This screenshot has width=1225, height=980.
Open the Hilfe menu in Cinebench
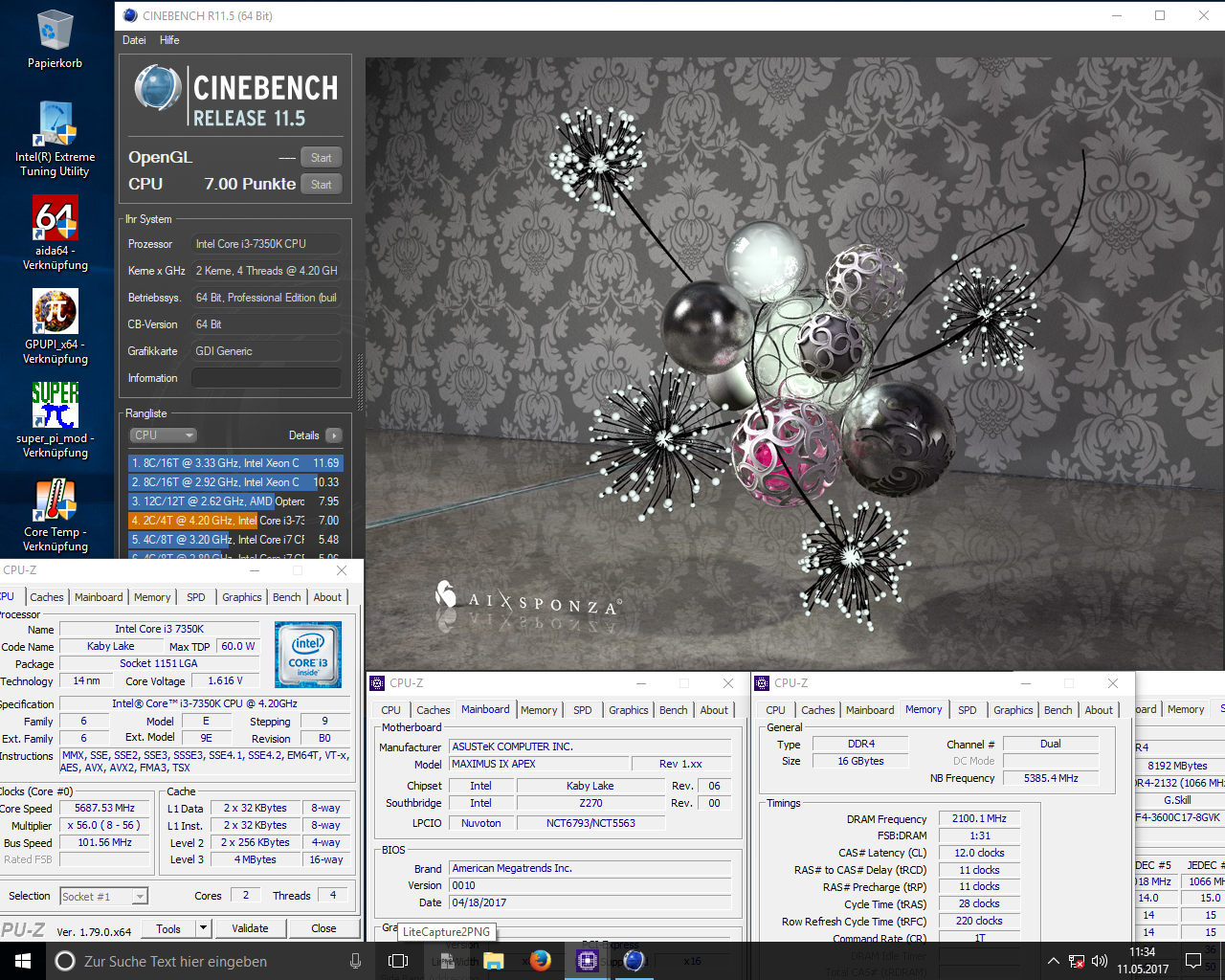click(x=169, y=40)
